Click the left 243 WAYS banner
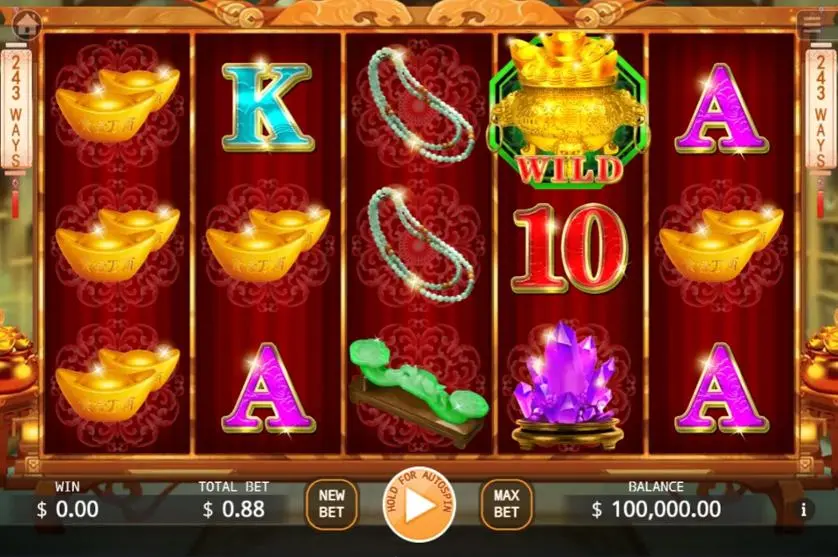This screenshot has width=838, height=557. 16,110
